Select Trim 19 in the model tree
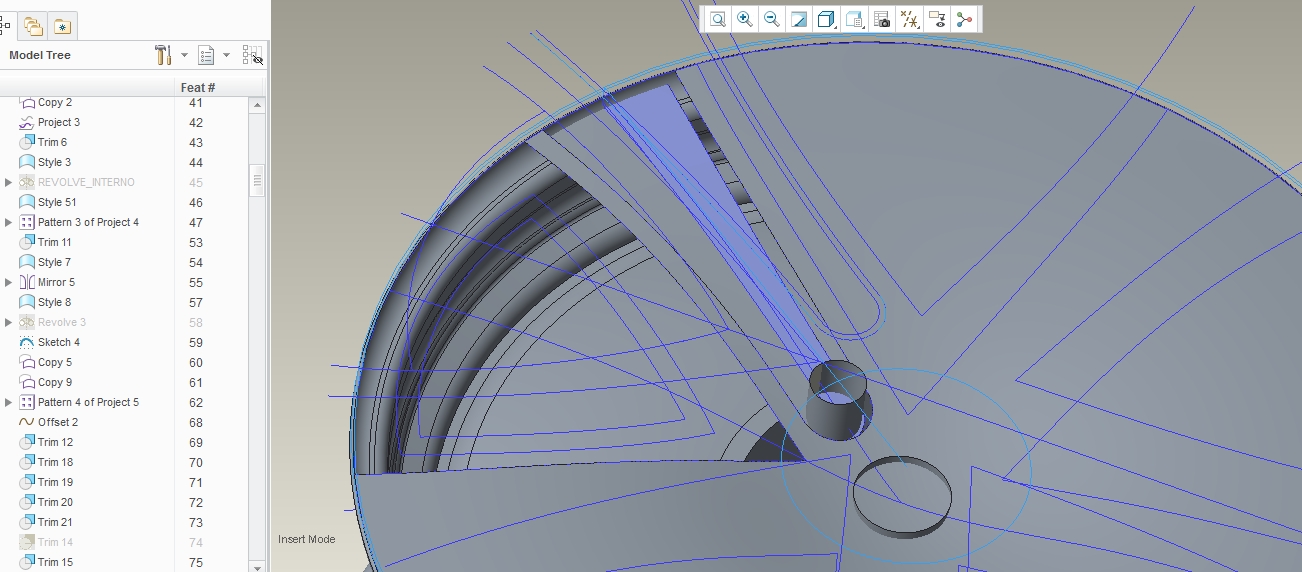Screen dimensions: 1302x572 [55, 482]
